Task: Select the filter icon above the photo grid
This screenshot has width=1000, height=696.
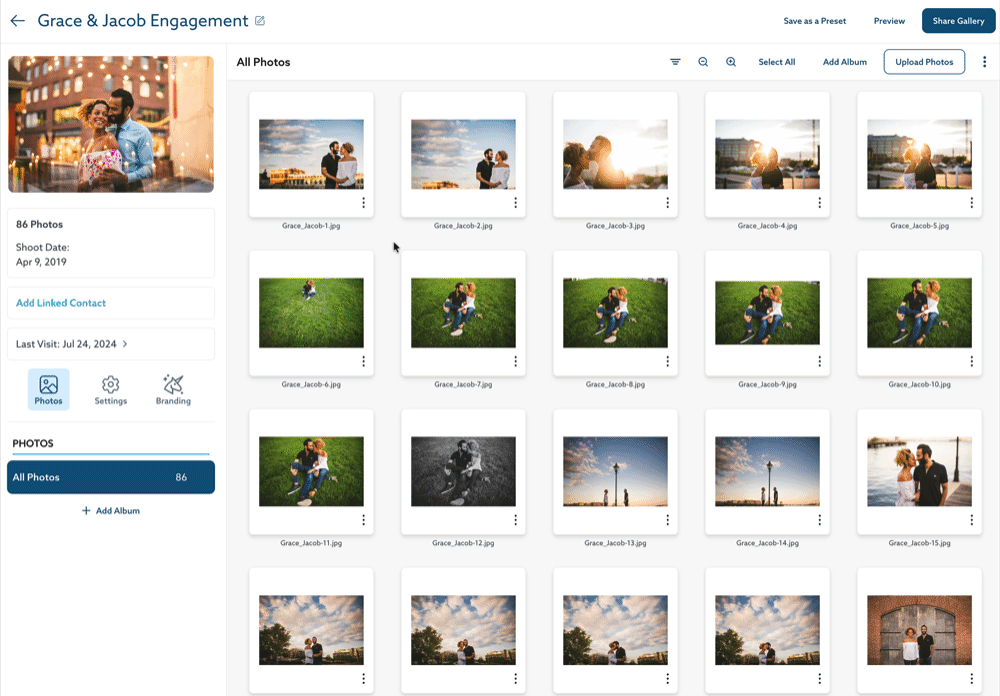Action: [x=675, y=61]
